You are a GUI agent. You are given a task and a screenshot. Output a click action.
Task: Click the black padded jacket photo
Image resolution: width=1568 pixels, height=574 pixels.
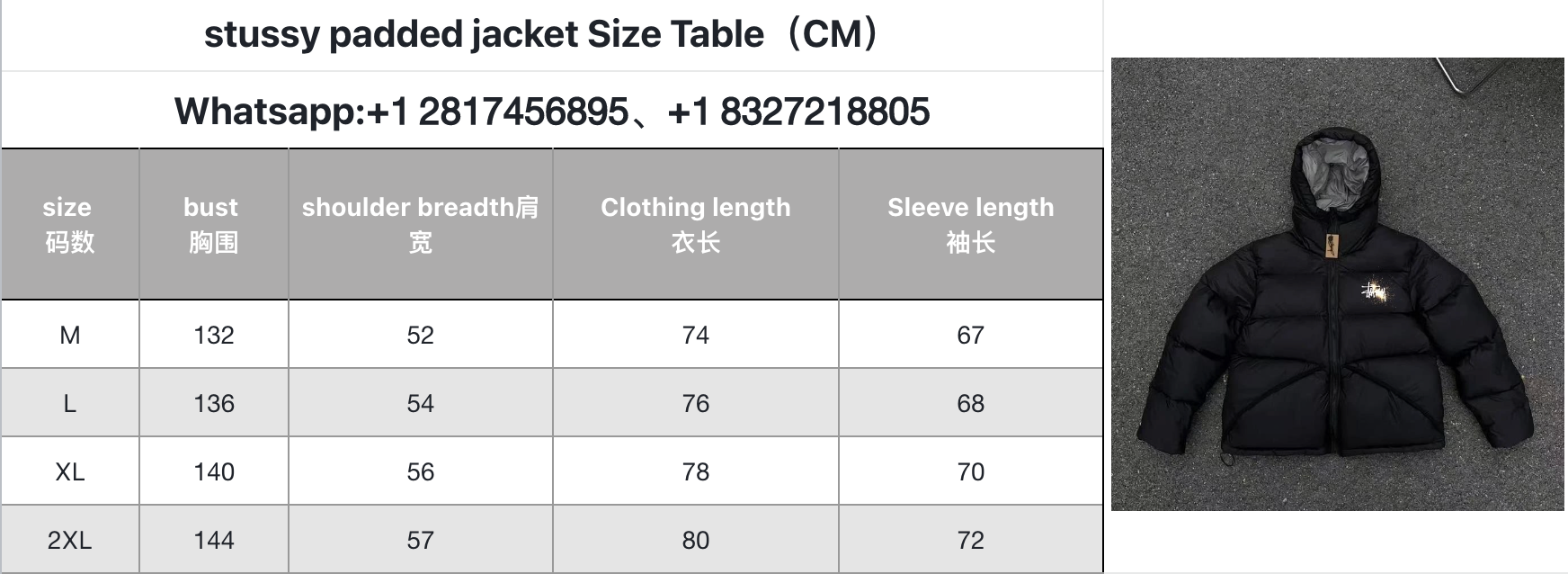pyautogui.click(x=1338, y=284)
